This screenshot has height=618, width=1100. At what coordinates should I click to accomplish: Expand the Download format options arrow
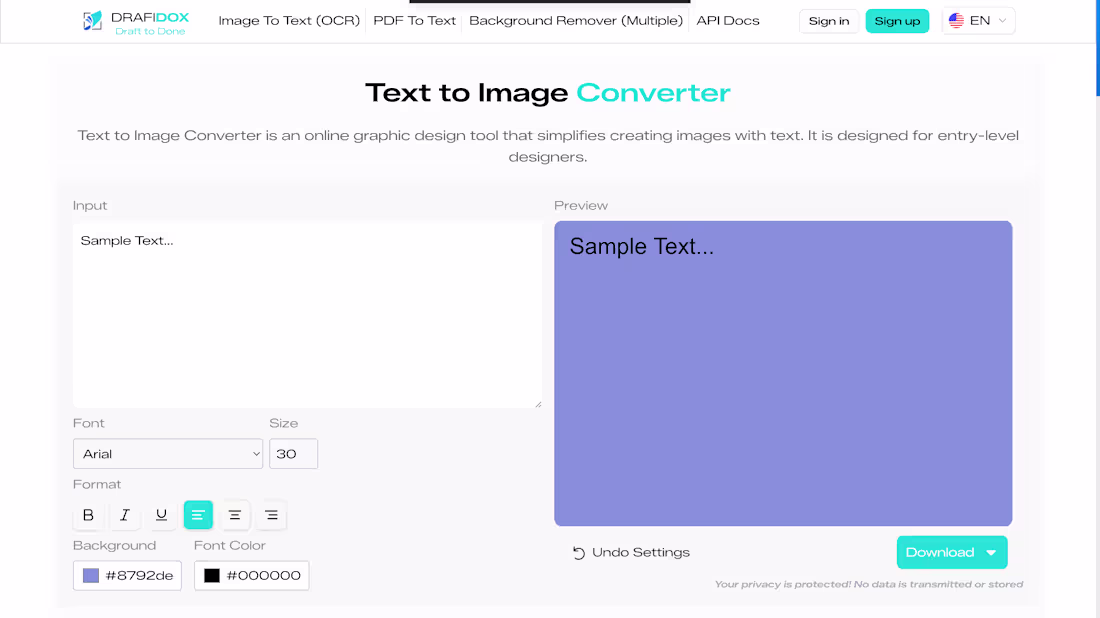(x=991, y=551)
